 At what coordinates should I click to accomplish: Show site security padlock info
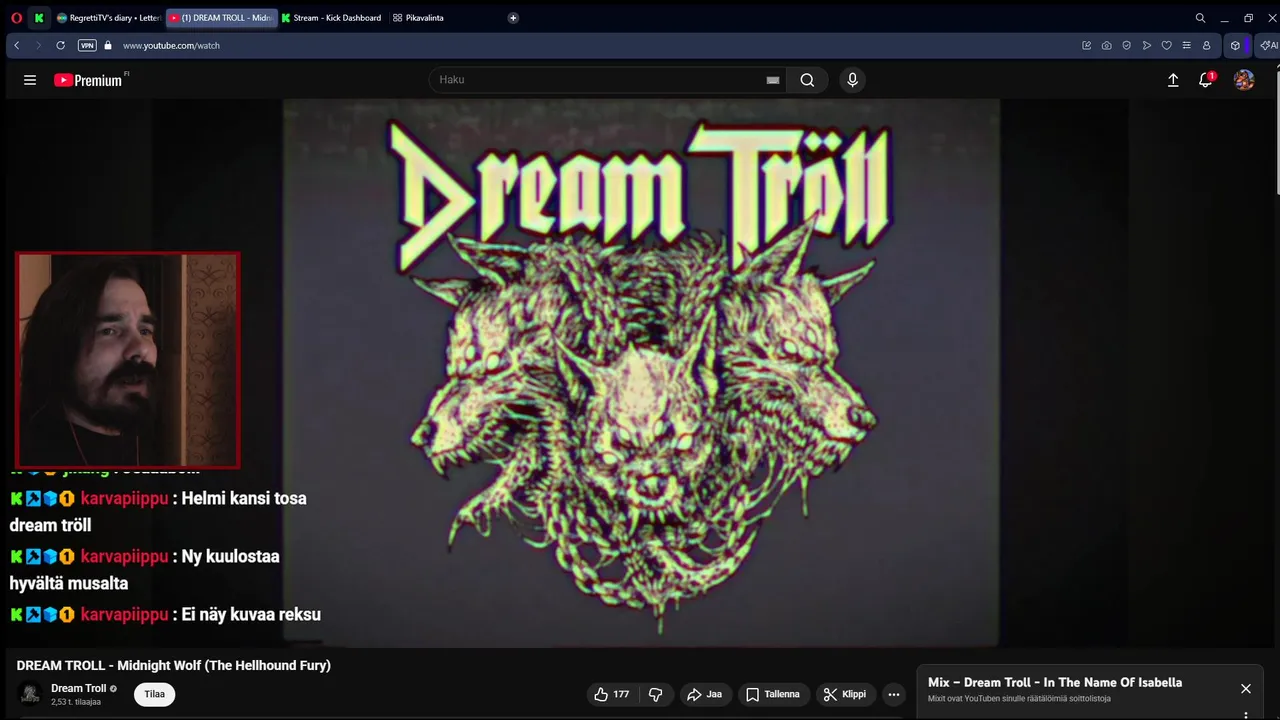click(108, 45)
